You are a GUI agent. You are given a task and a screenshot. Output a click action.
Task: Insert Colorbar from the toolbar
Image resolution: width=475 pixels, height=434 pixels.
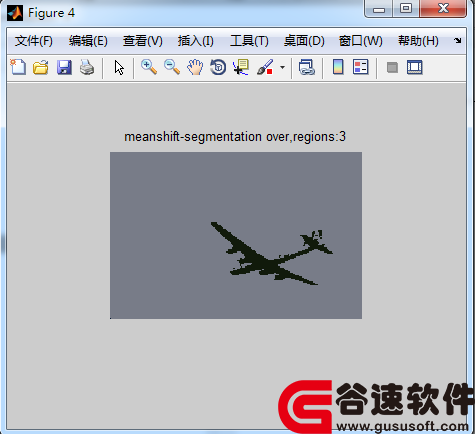coord(338,67)
